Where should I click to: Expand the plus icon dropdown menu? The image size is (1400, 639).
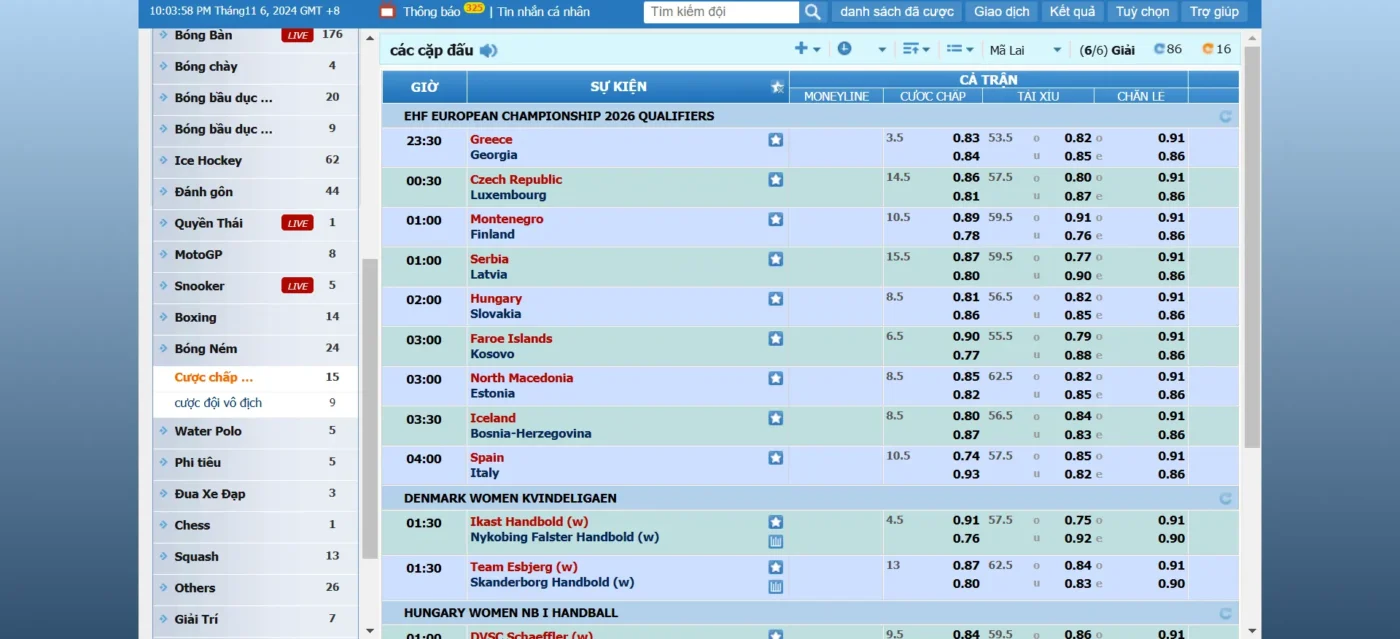(807, 49)
